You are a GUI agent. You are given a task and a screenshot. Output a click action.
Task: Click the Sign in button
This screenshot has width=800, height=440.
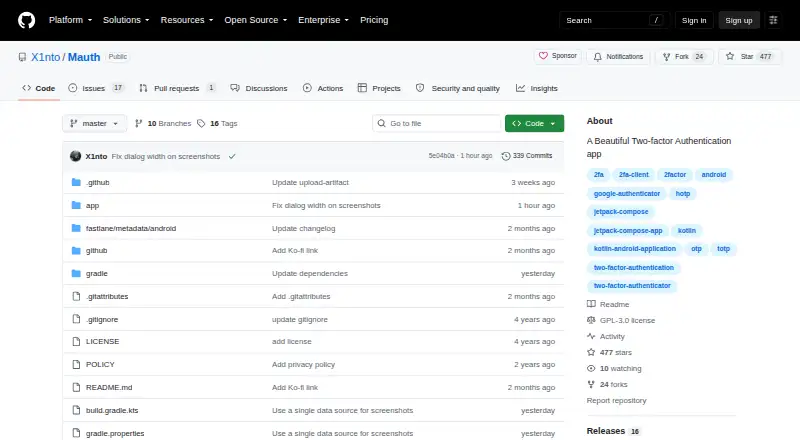694,20
